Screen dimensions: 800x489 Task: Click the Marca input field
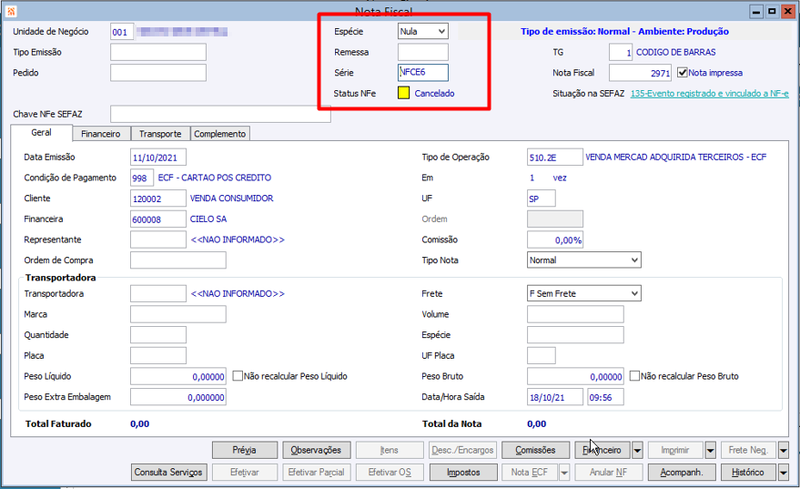click(x=178, y=314)
